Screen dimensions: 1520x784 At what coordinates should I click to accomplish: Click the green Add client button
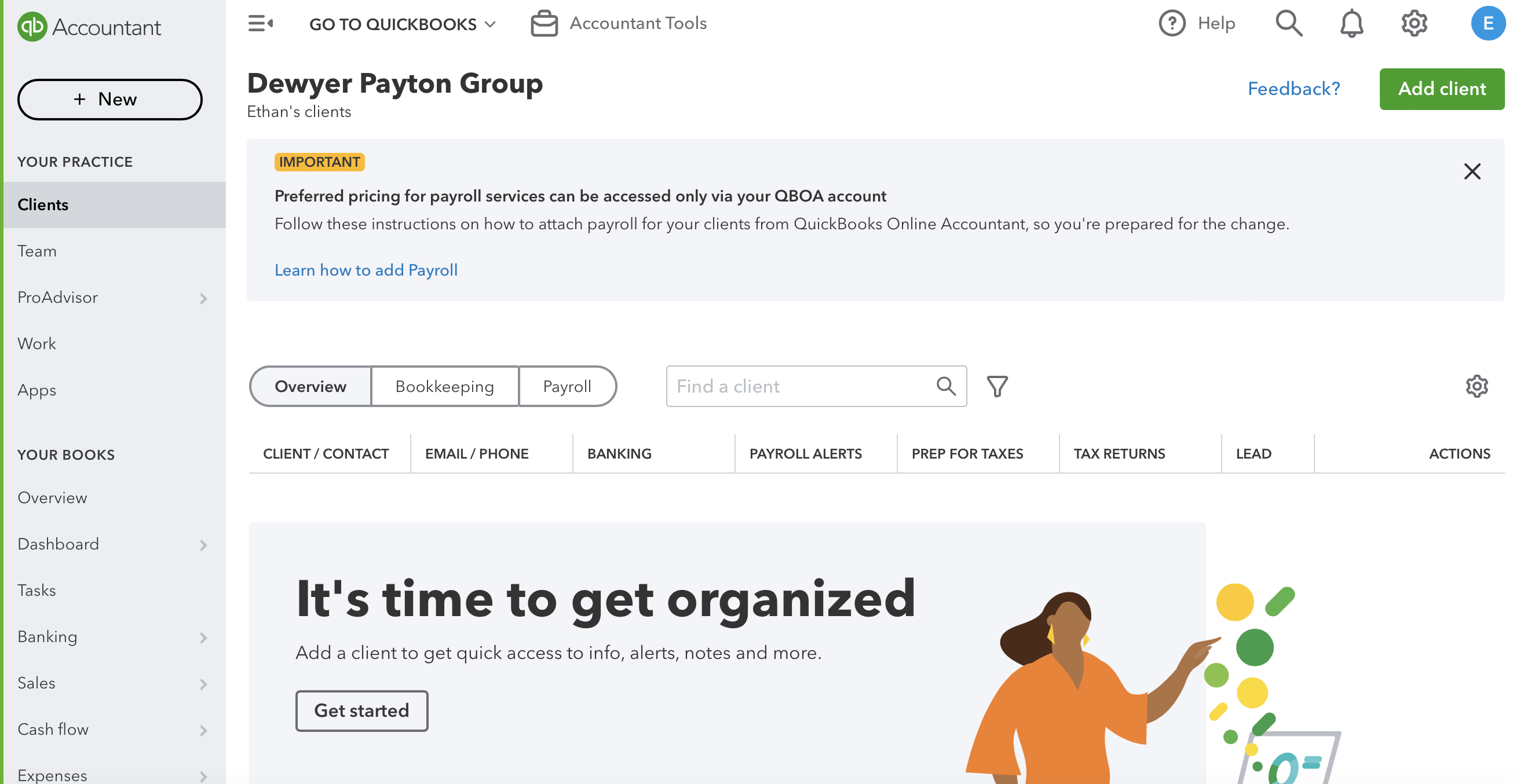tap(1442, 89)
